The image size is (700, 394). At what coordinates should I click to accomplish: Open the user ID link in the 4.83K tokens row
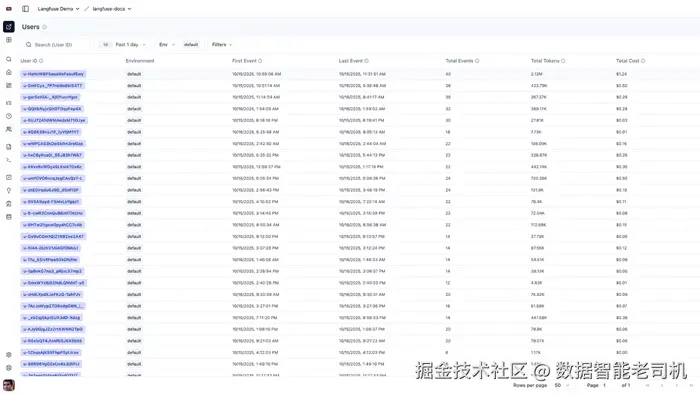(x=54, y=283)
